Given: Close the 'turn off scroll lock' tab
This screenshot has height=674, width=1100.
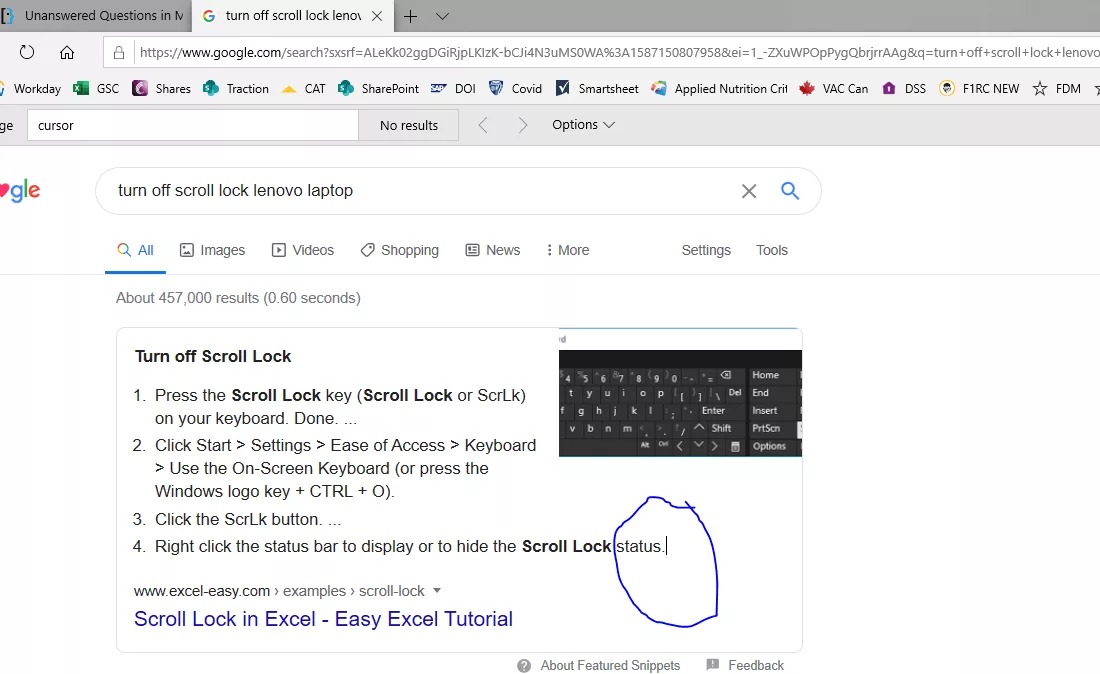Looking at the screenshot, I should (377, 16).
